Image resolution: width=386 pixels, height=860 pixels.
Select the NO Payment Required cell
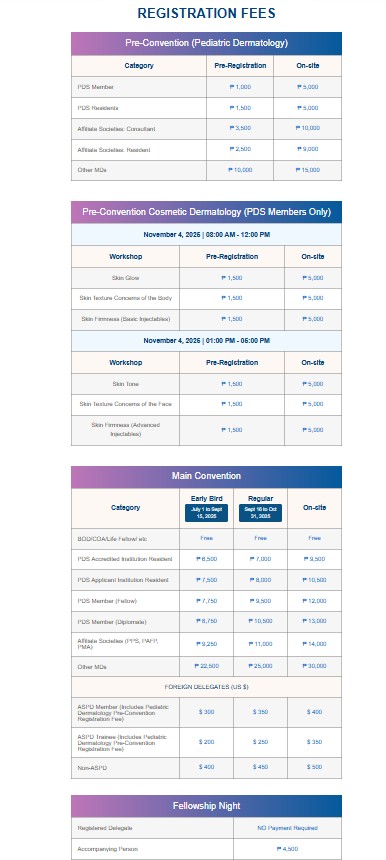pyautogui.click(x=287, y=828)
